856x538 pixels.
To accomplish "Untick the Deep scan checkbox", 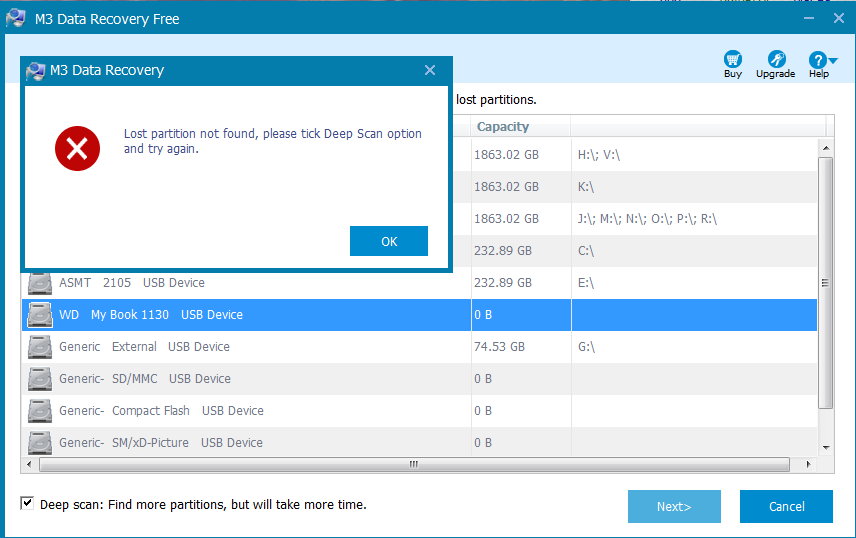I will (x=27, y=503).
